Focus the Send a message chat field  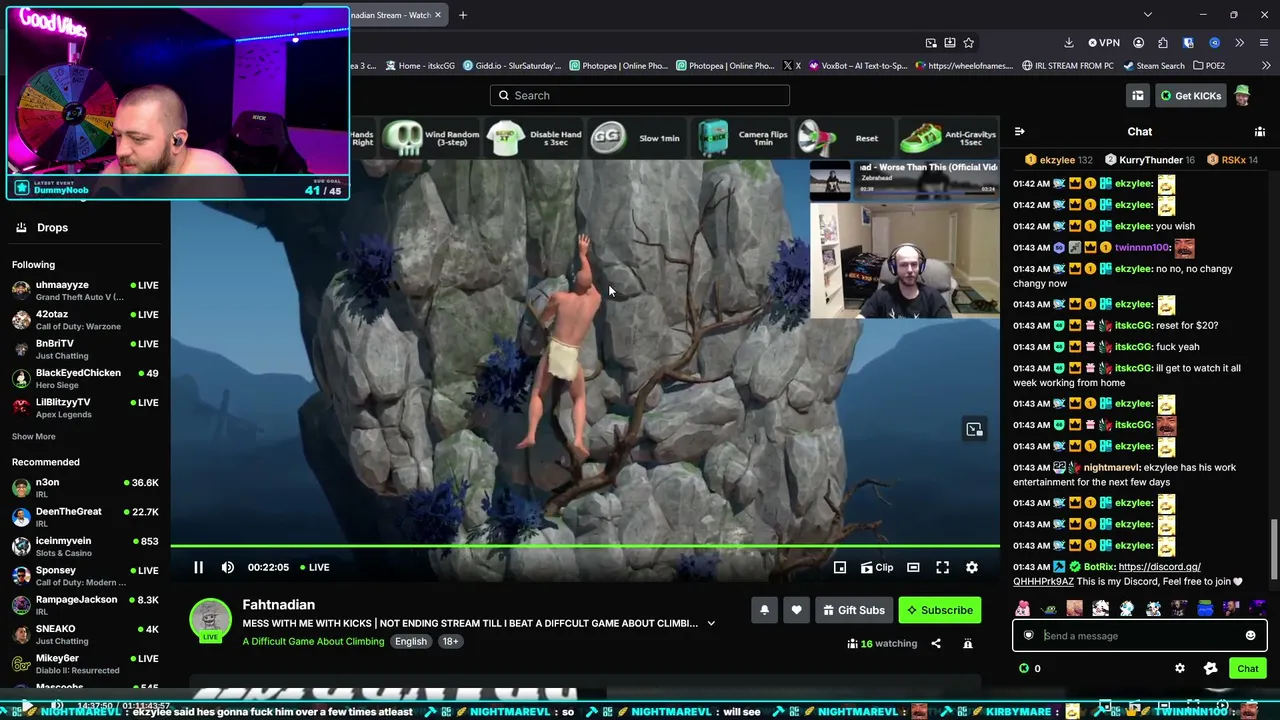(1140, 635)
